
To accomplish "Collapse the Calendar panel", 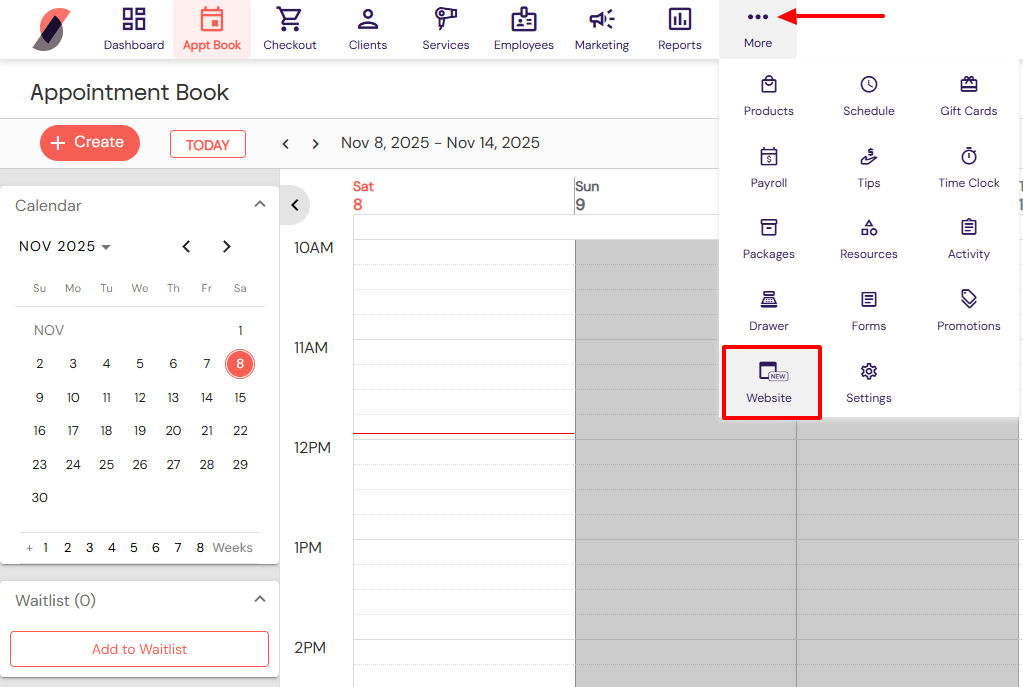I will (260, 204).
